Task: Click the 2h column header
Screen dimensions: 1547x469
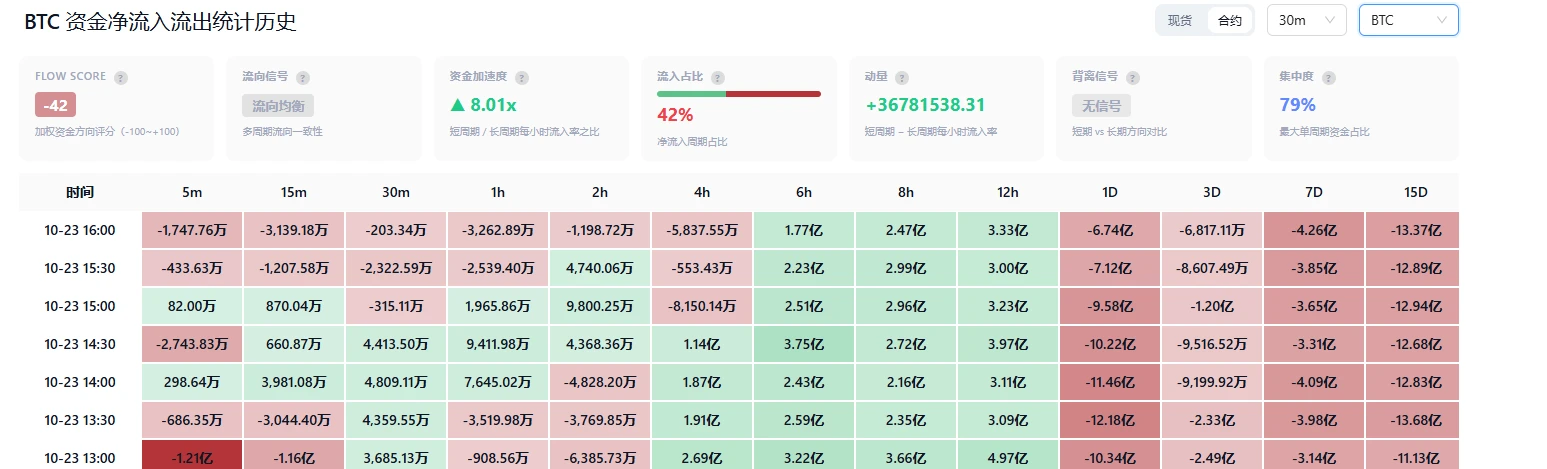Action: click(601, 192)
